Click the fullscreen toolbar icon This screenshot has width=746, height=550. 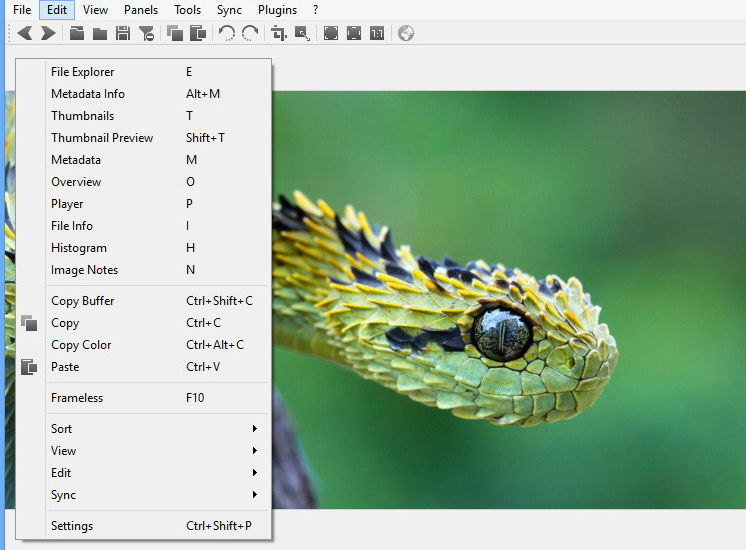(x=331, y=33)
